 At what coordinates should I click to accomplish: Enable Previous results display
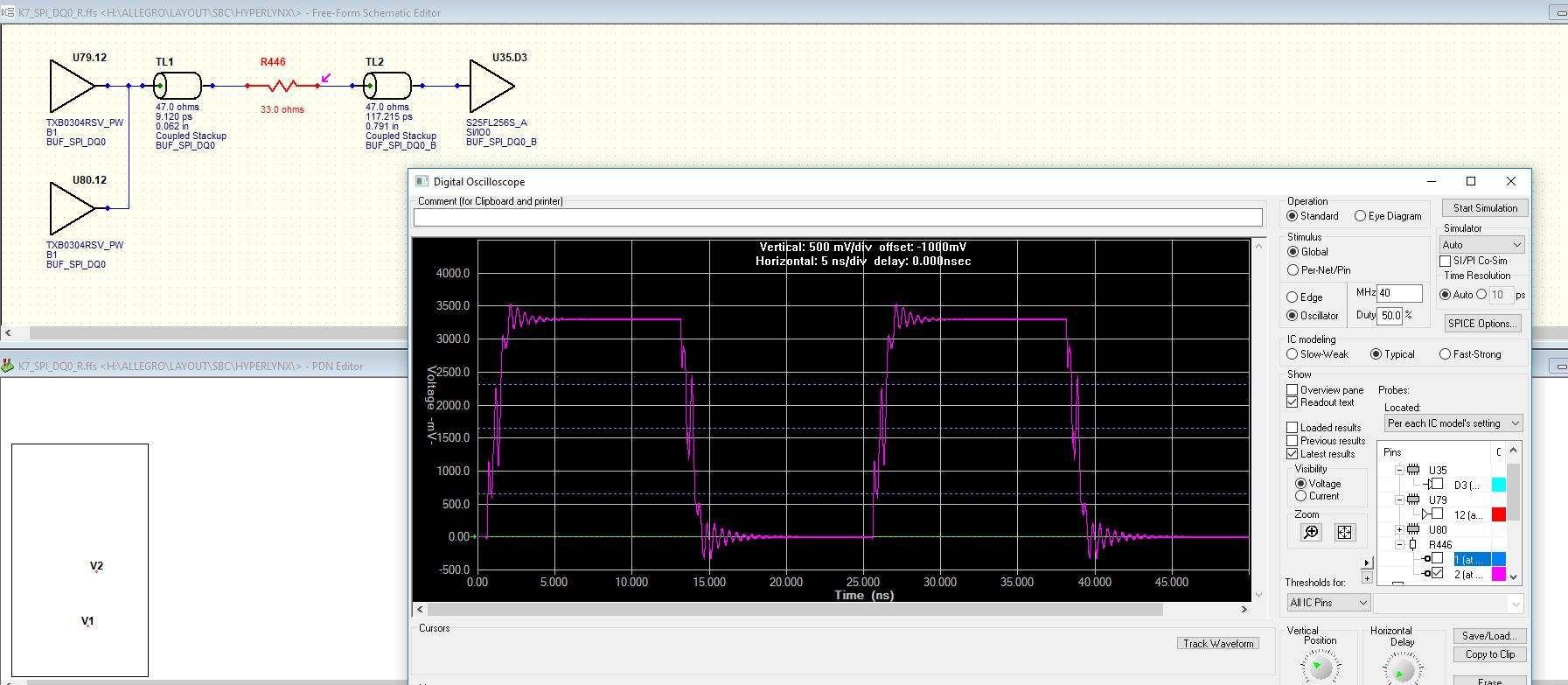click(x=1292, y=441)
